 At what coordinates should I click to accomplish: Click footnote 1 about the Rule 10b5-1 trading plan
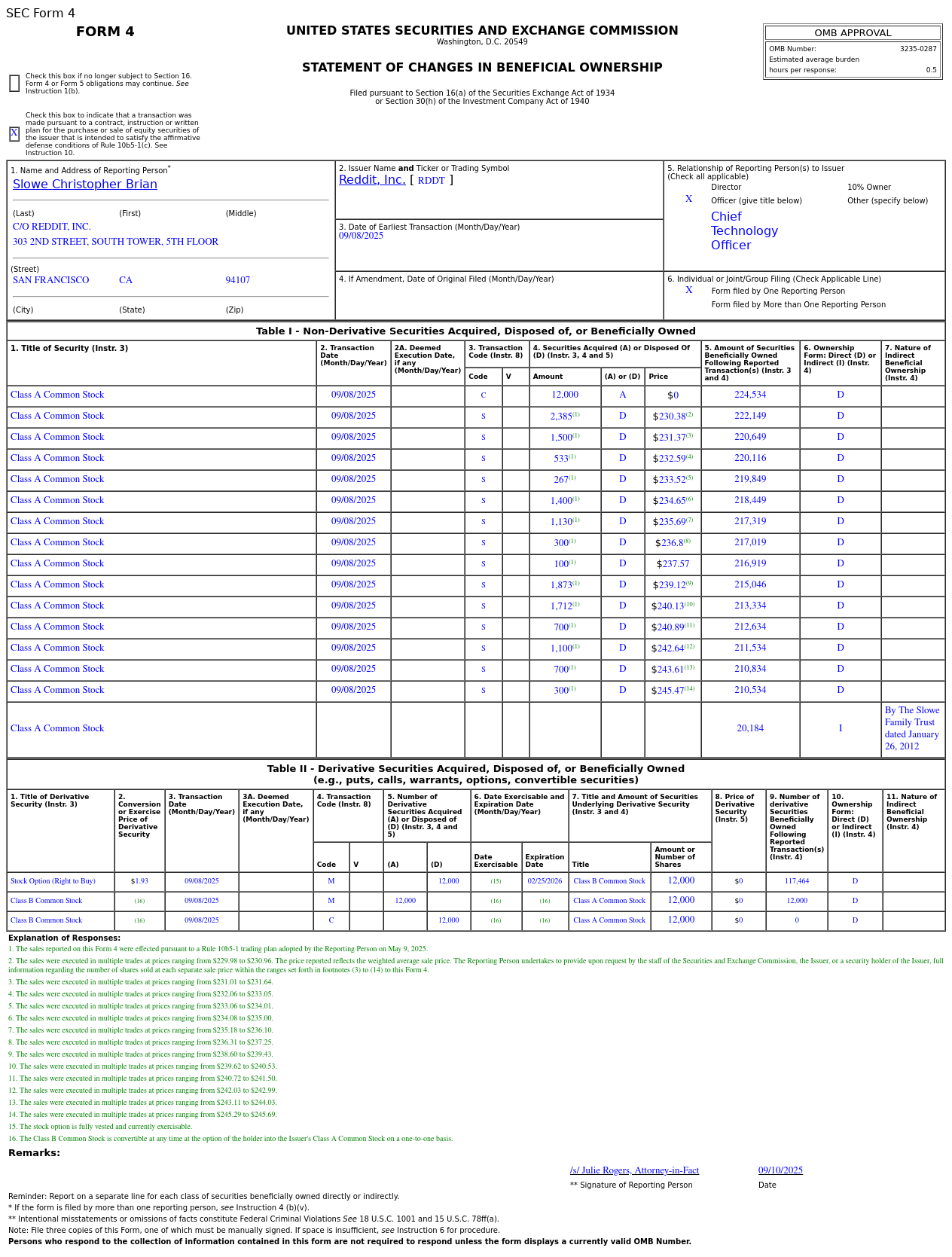[218, 949]
